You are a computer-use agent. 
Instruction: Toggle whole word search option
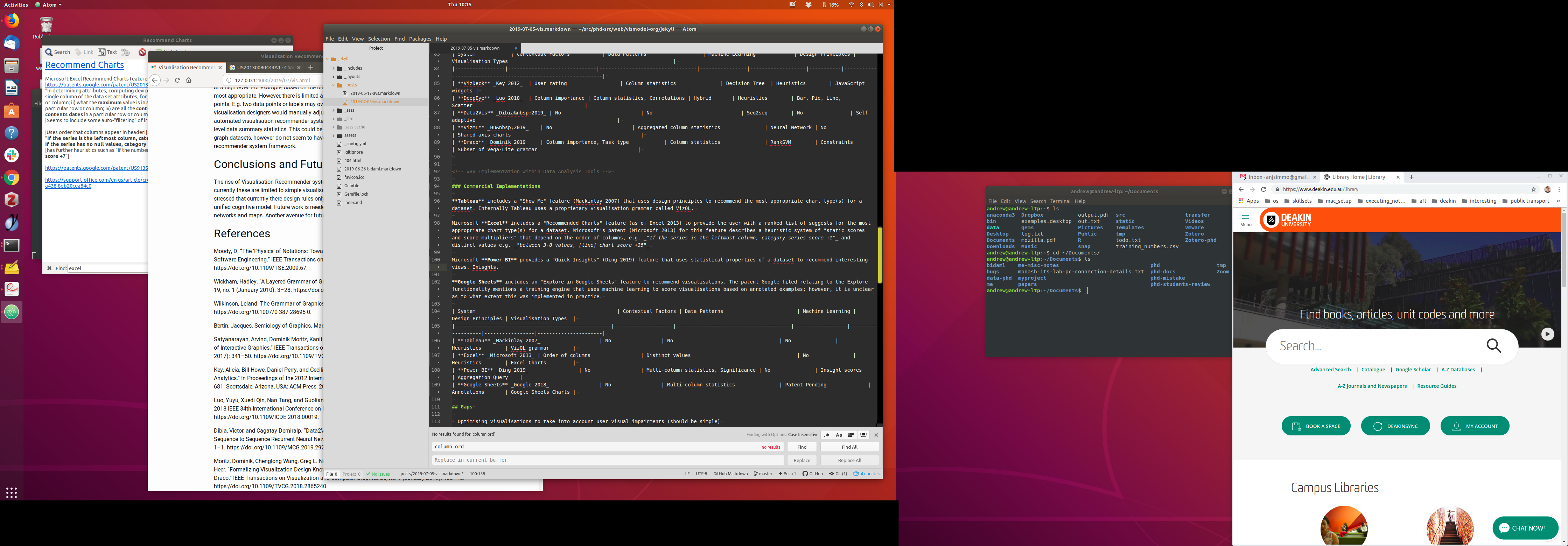coord(863,435)
